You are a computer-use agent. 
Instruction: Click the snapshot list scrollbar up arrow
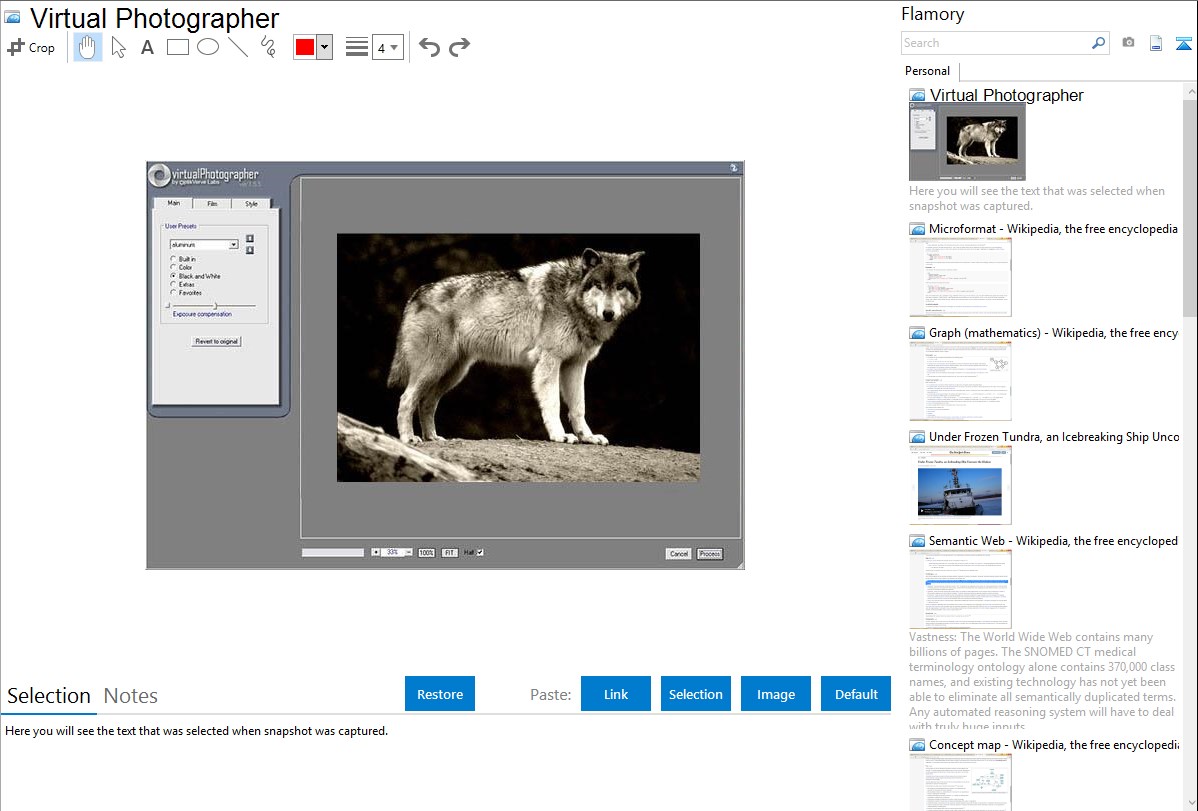click(x=1190, y=92)
